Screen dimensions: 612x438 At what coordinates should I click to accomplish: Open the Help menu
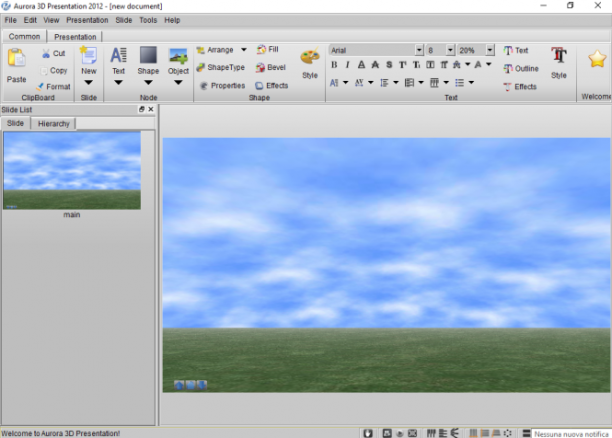coord(172,20)
